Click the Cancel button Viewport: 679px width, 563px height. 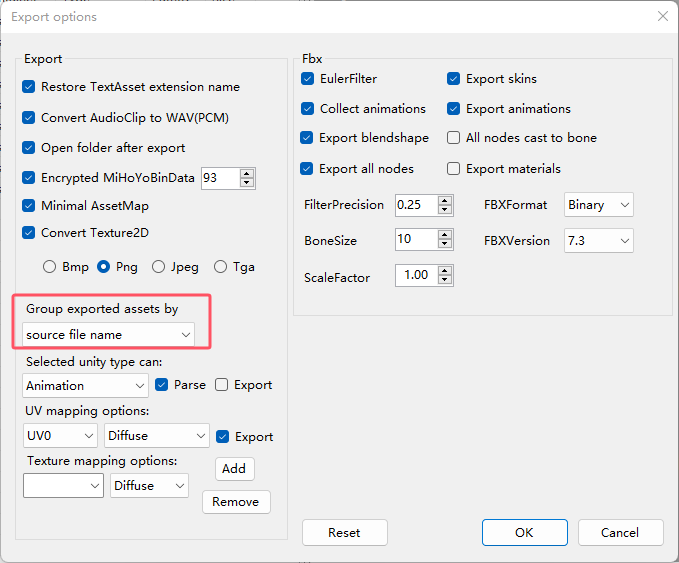click(621, 533)
